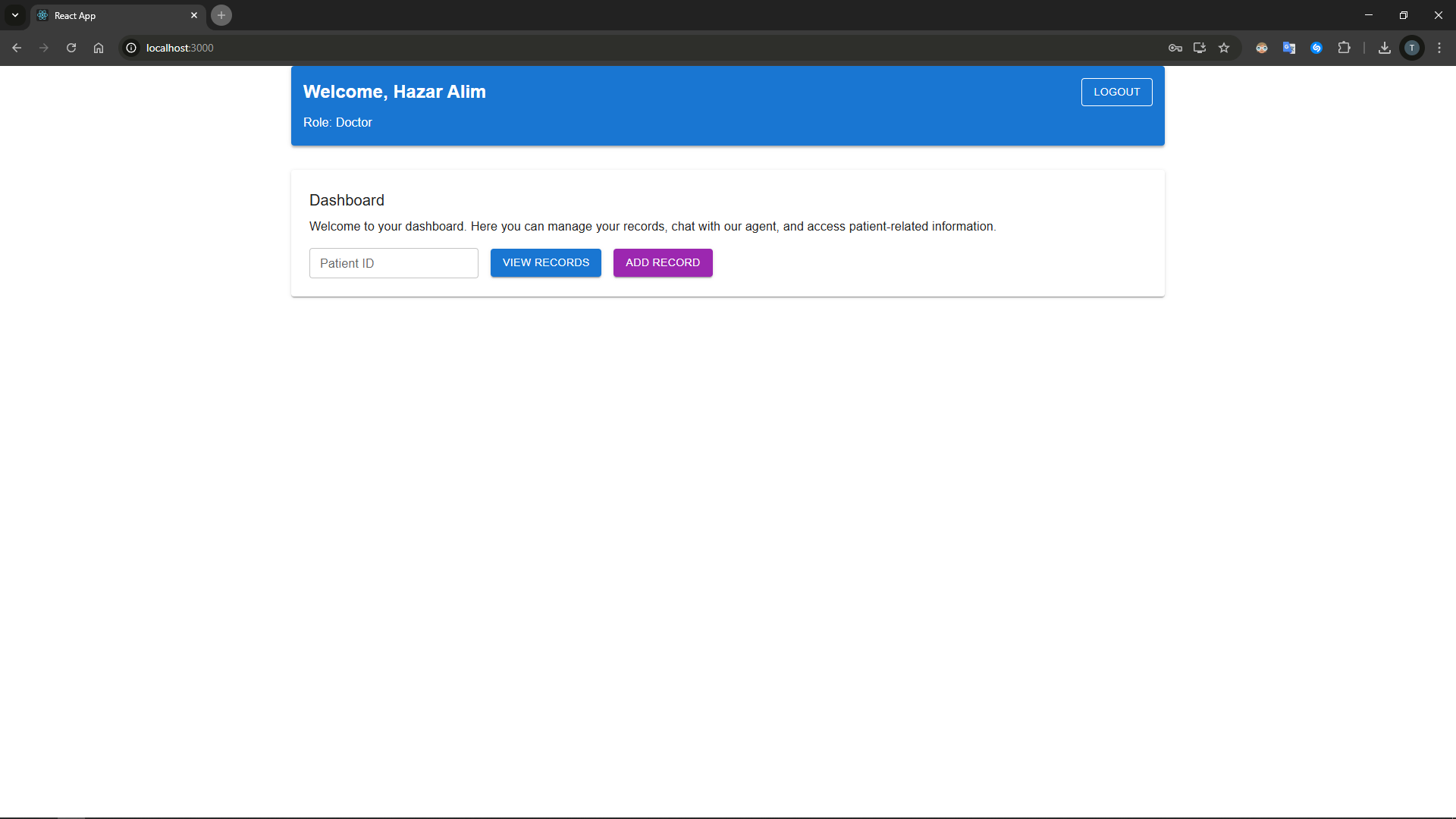
Task: Open the profile avatar menu
Action: 1412,48
